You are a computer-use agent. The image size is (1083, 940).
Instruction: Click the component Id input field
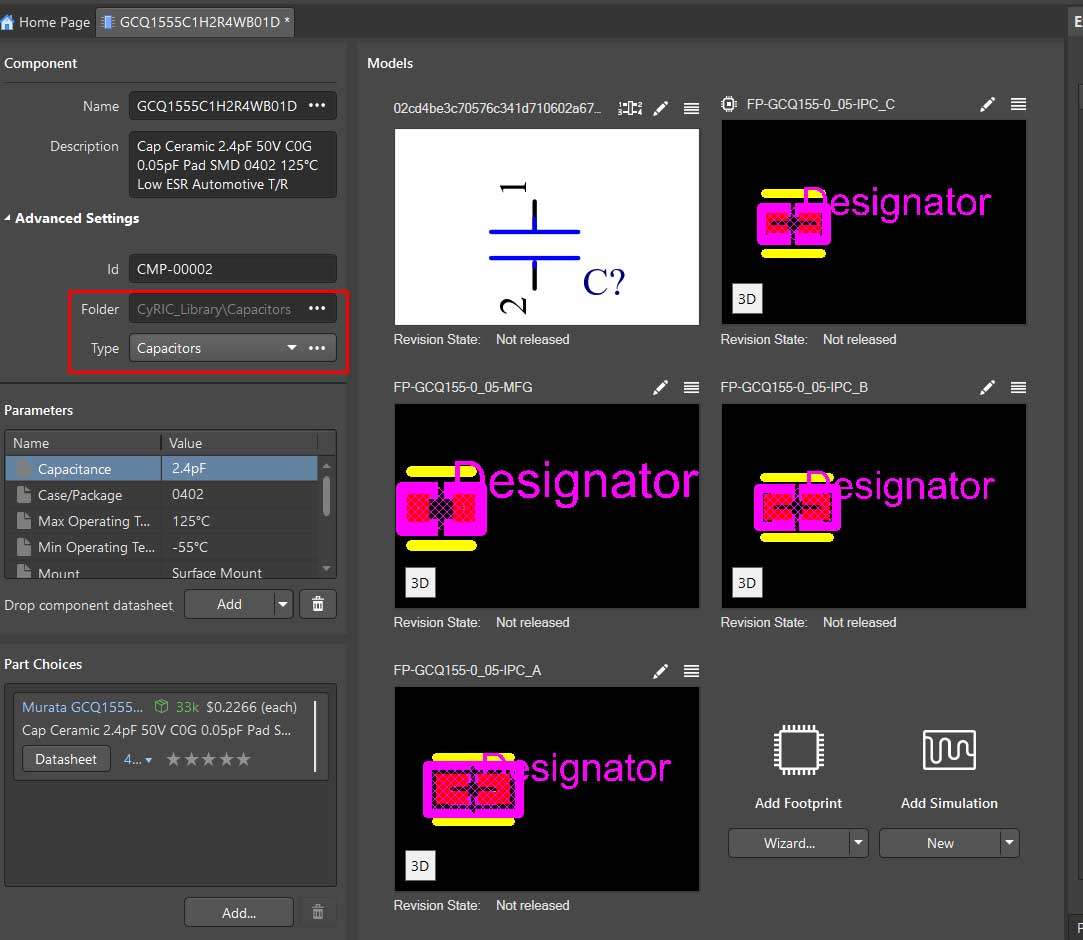click(232, 269)
